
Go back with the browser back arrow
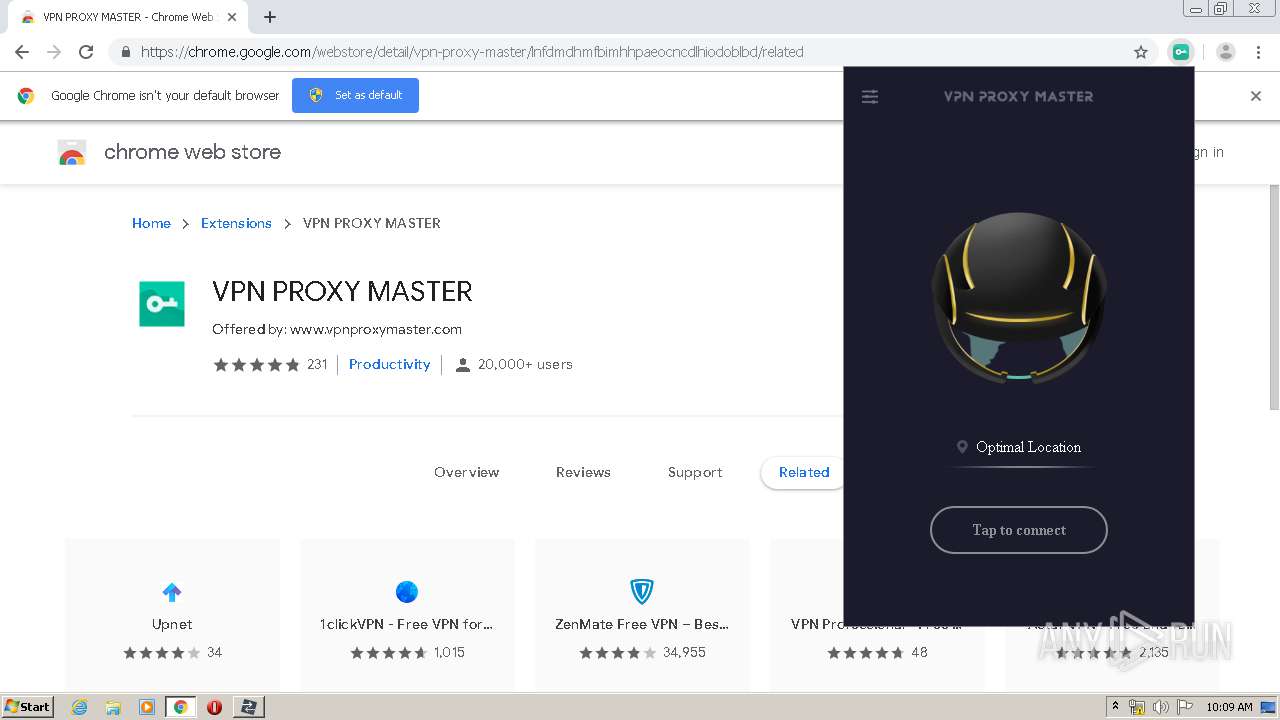(x=22, y=52)
